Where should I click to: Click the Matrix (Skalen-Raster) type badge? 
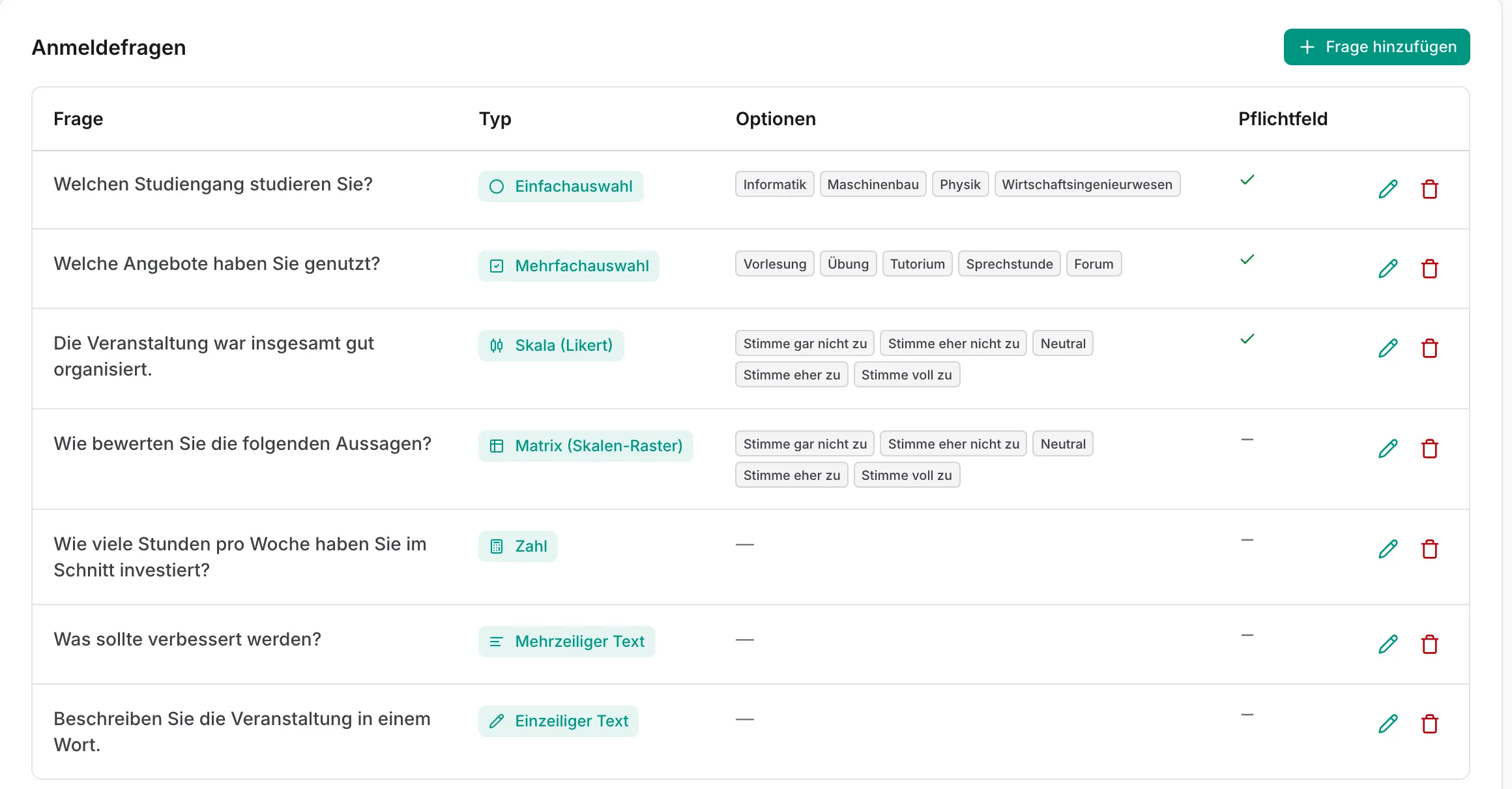[x=585, y=446]
